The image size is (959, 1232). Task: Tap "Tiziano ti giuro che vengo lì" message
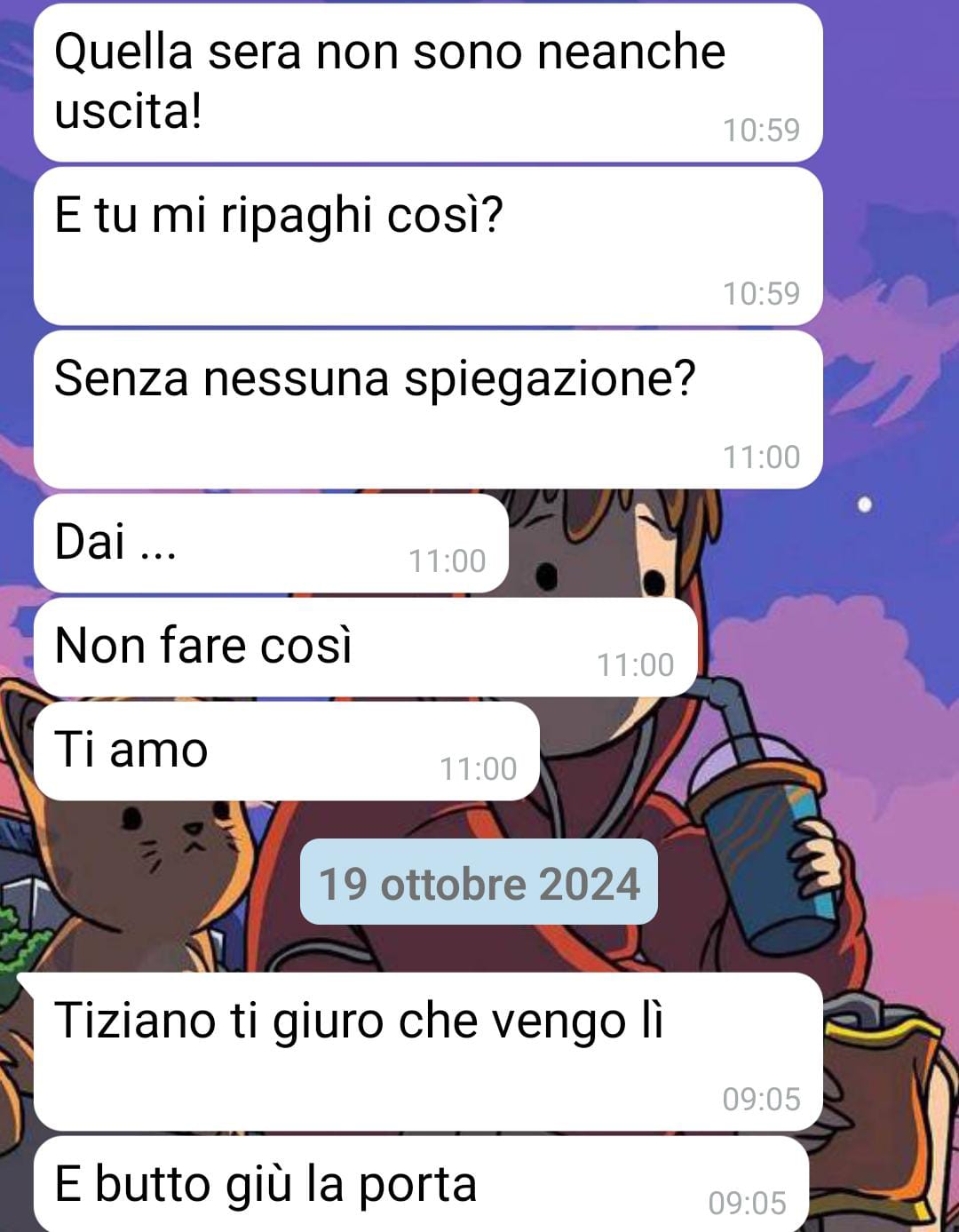428,1052
